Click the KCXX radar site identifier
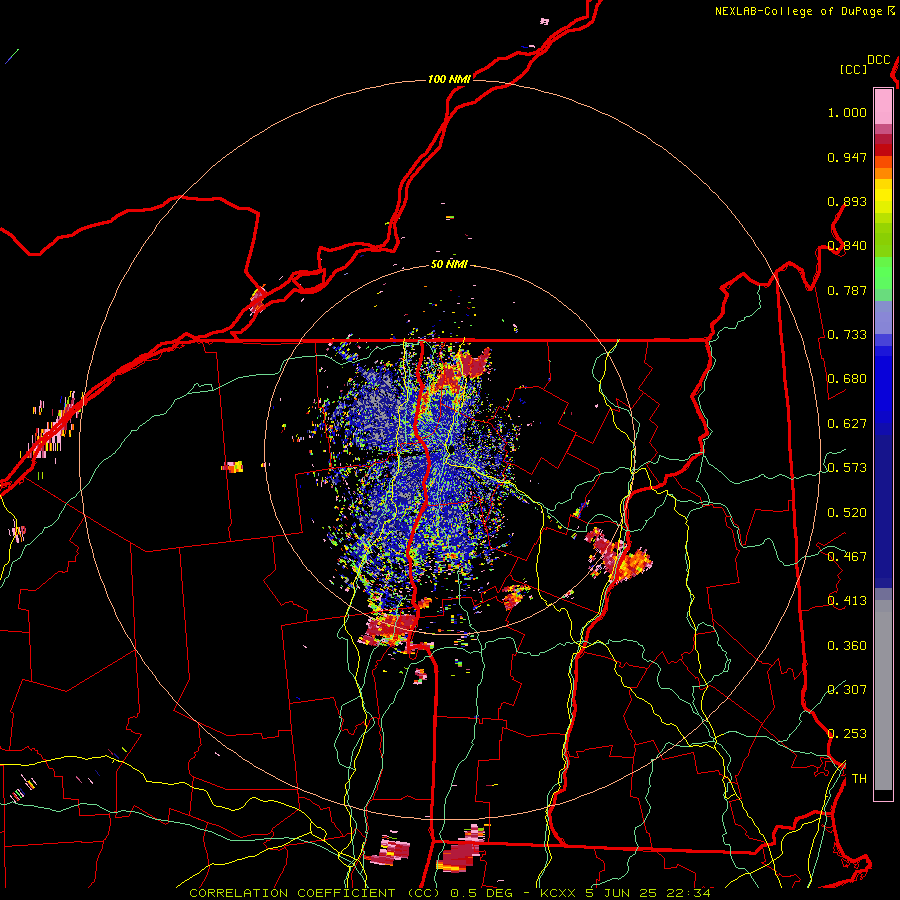900x900 pixels. tap(556, 893)
